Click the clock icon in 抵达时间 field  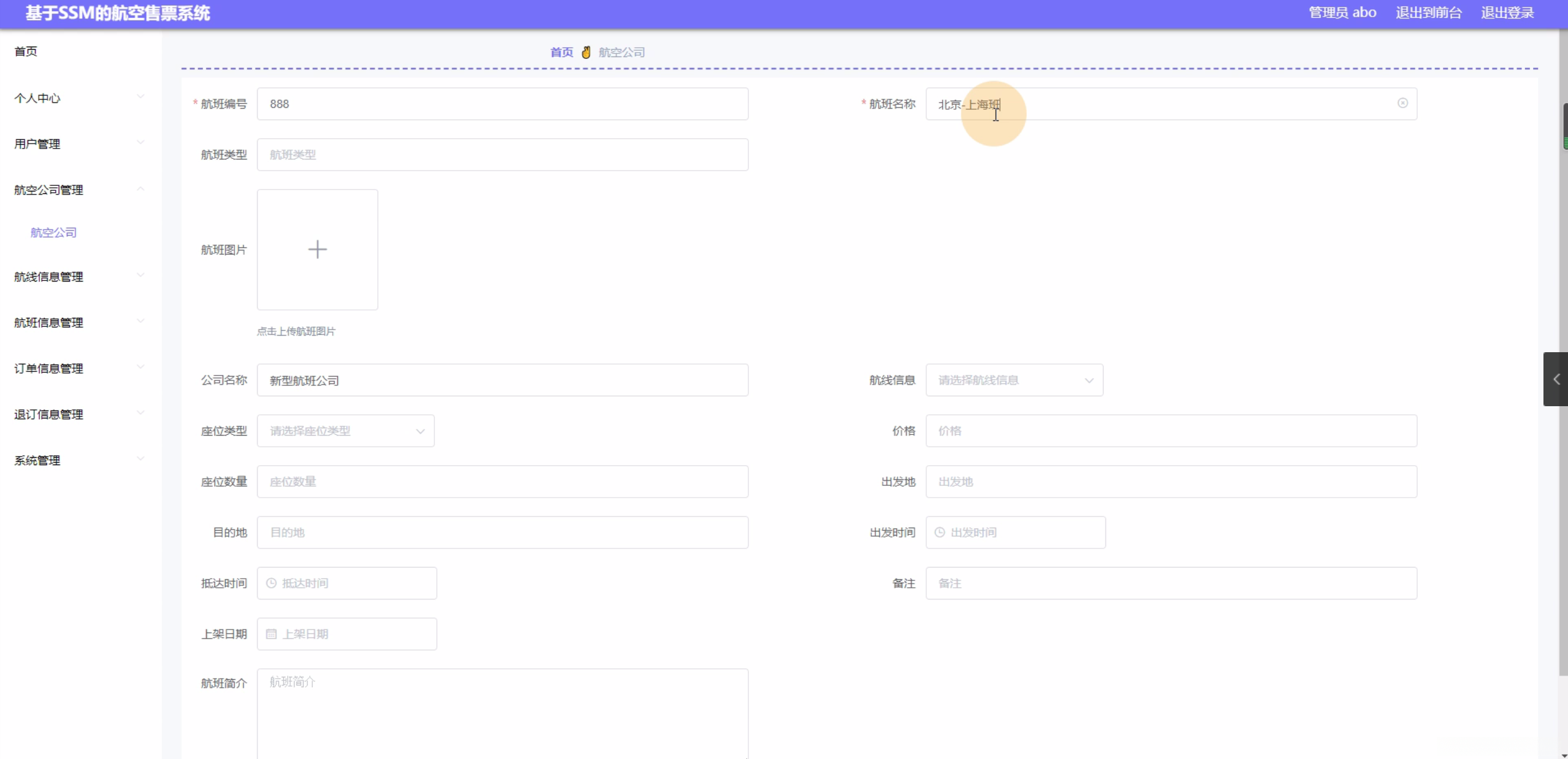(271, 583)
